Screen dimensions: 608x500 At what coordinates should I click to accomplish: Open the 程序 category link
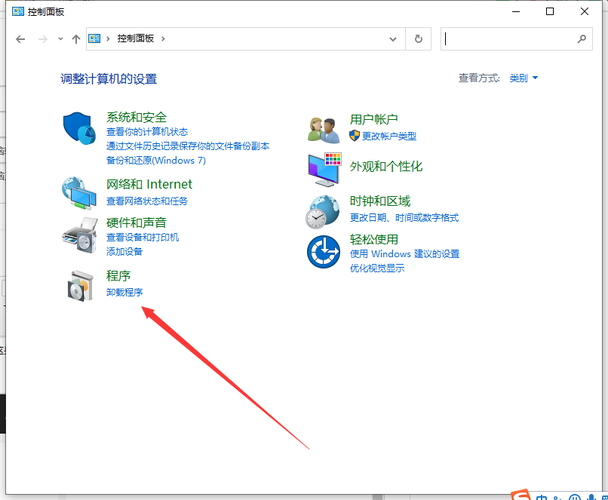(118, 276)
